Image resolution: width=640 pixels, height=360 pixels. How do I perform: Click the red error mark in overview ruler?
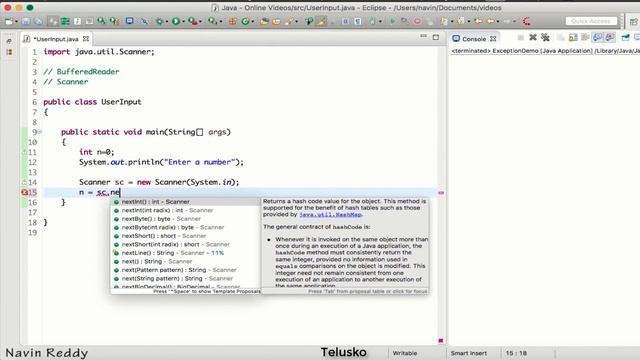441,193
